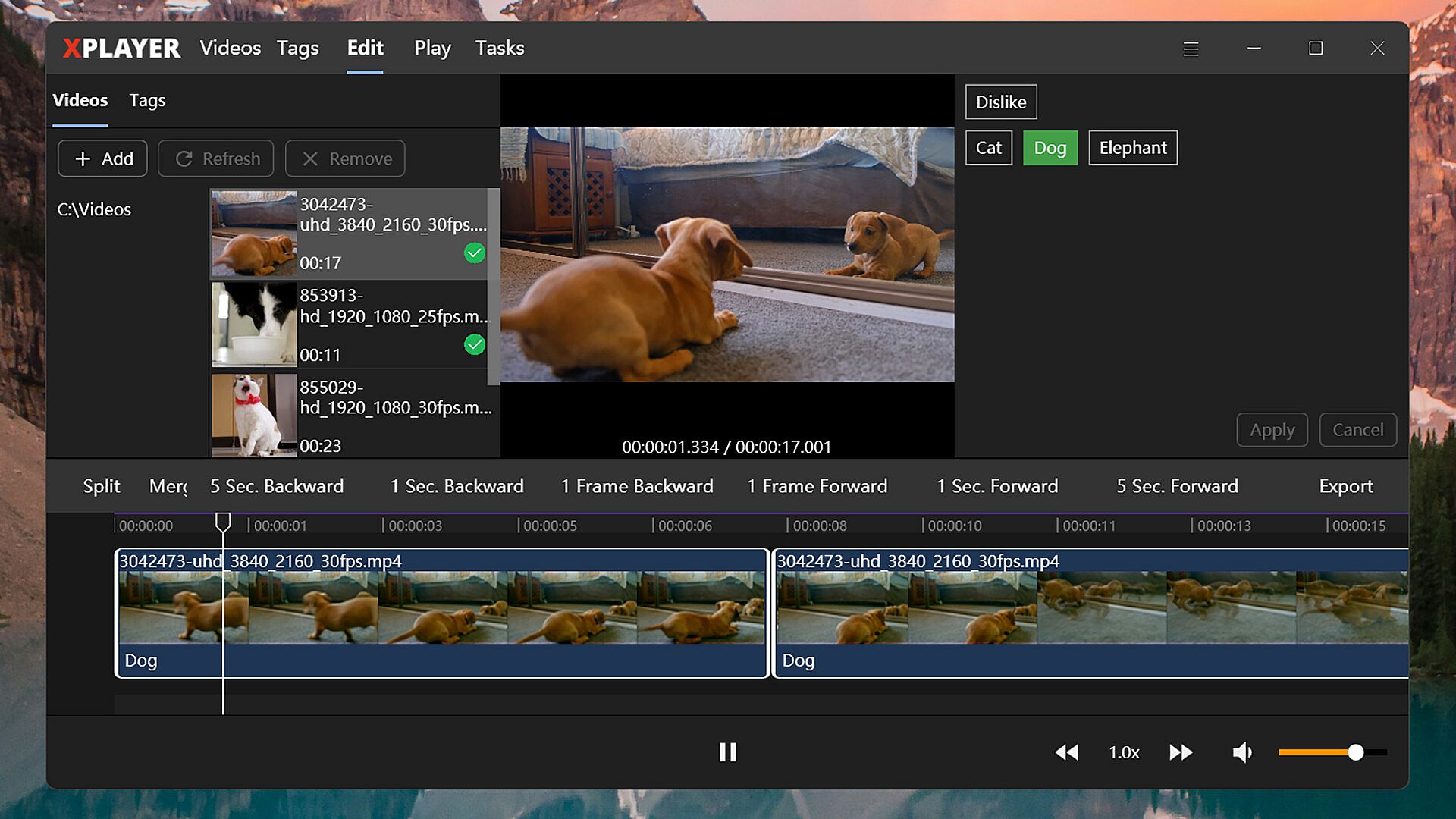The width and height of the screenshot is (1456, 819).
Task: Click the Export button
Action: pos(1345,486)
